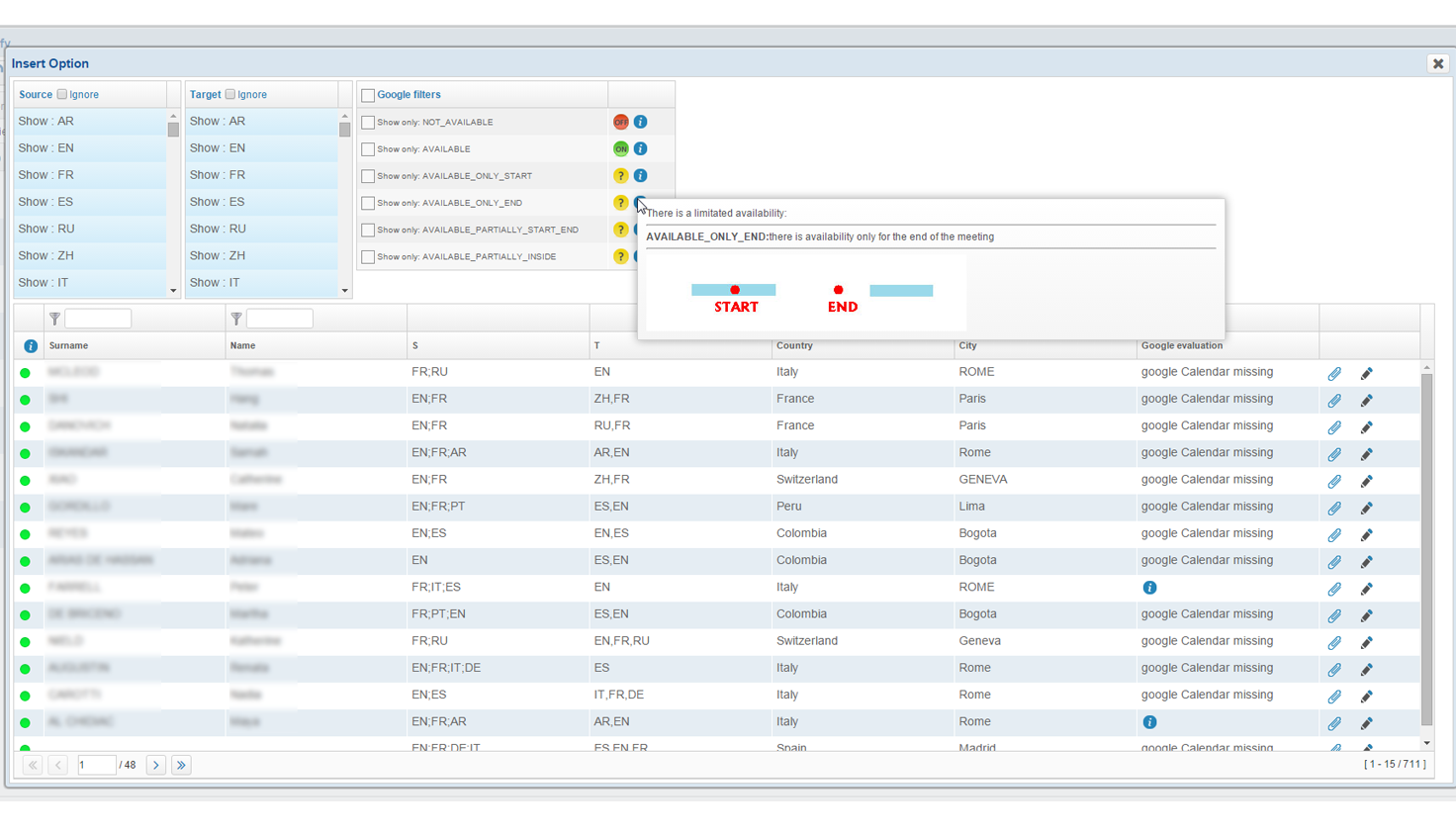Open the info icon for NOT_AVAILABLE filter
The height and width of the screenshot is (838, 1456).
click(x=641, y=122)
